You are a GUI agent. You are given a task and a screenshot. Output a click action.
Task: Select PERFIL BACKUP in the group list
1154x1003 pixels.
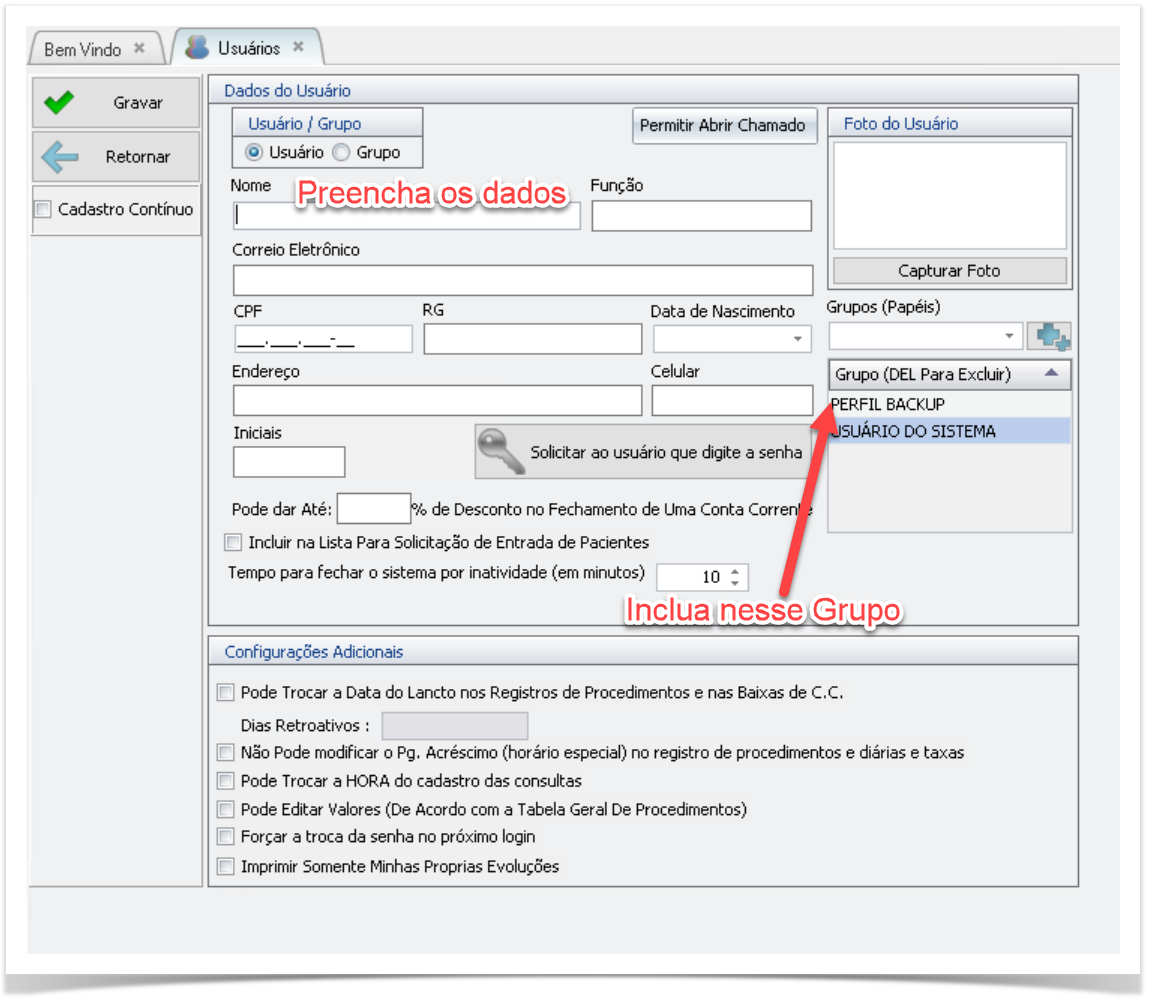tap(888, 404)
